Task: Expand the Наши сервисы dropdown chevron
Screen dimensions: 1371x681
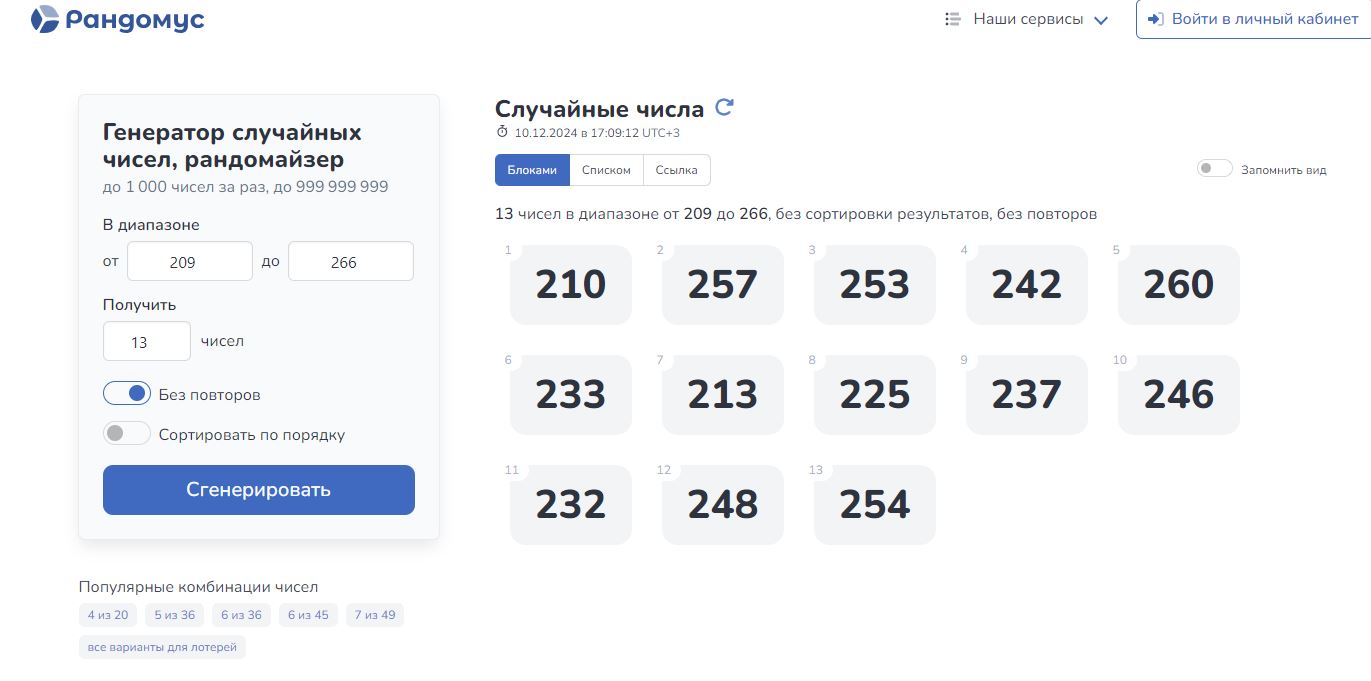Action: [x=1101, y=20]
